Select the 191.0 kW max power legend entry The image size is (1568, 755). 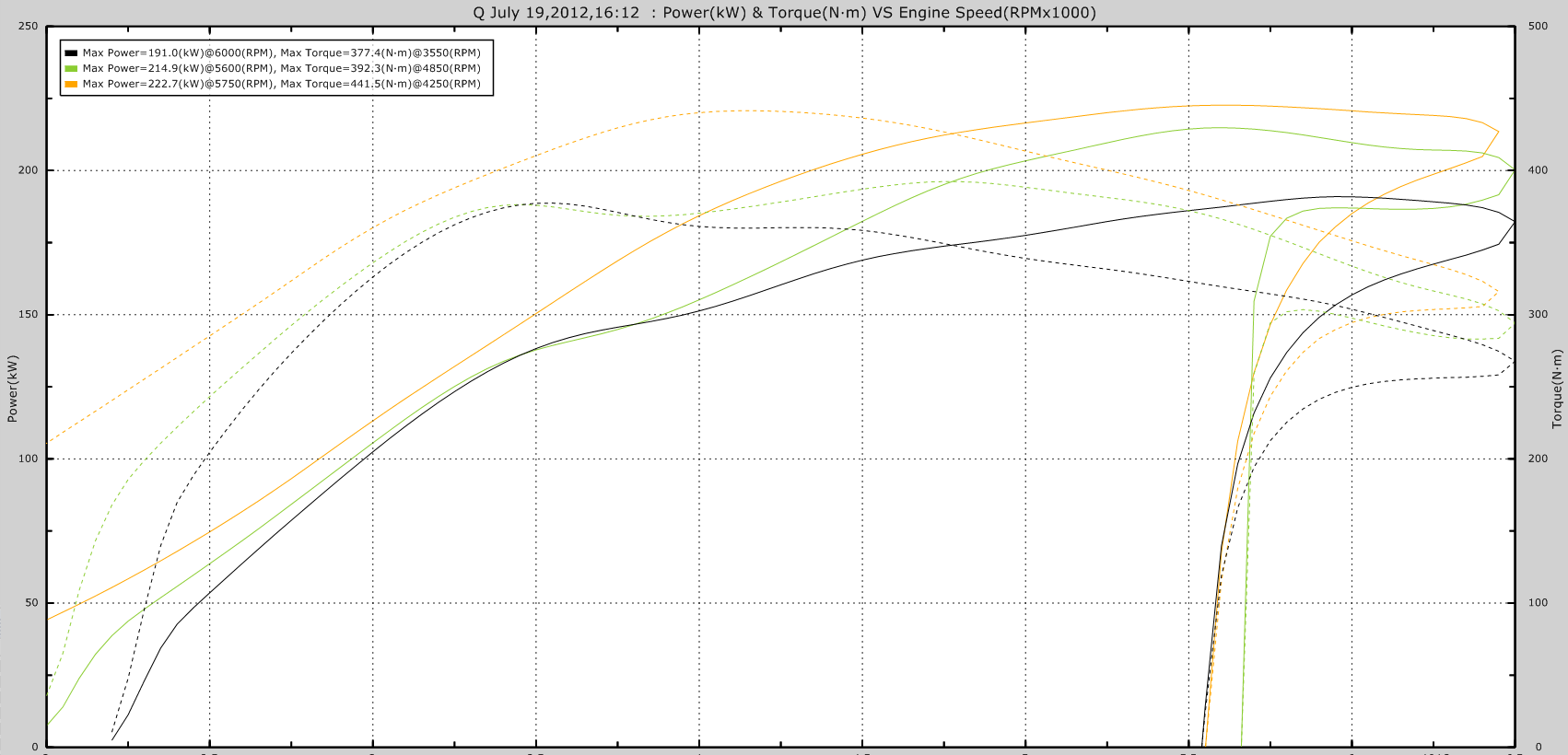click(x=281, y=53)
